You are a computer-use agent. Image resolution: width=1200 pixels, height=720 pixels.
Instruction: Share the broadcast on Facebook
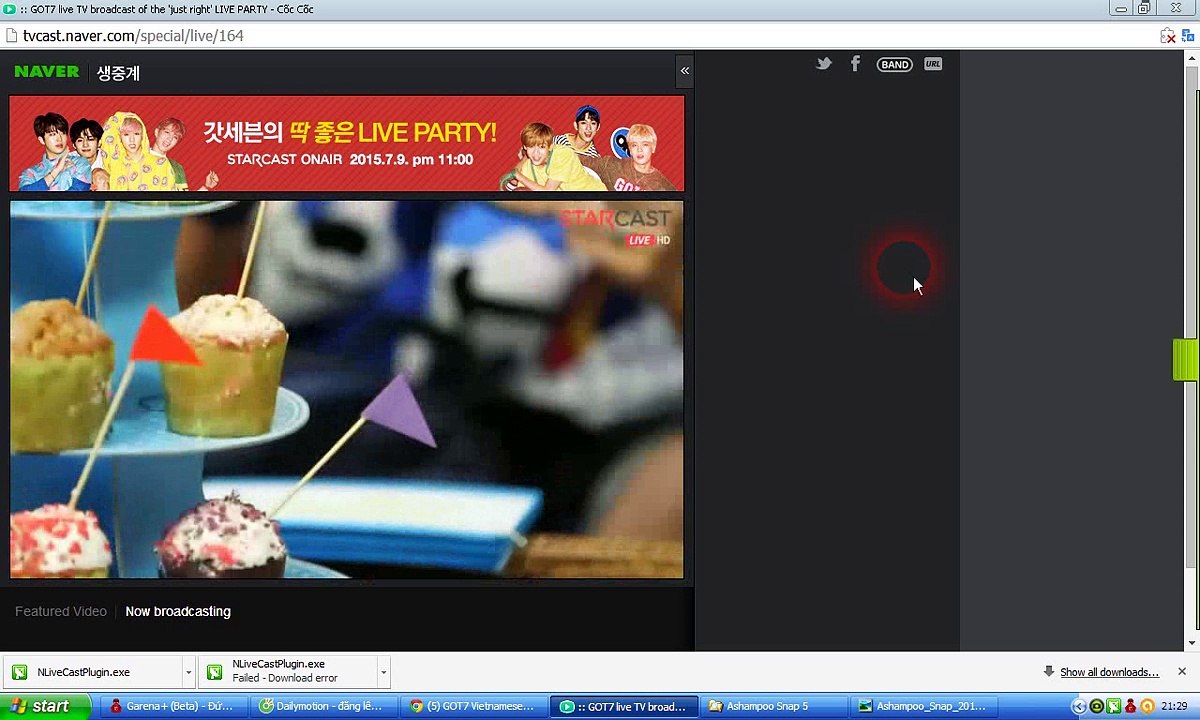point(855,64)
